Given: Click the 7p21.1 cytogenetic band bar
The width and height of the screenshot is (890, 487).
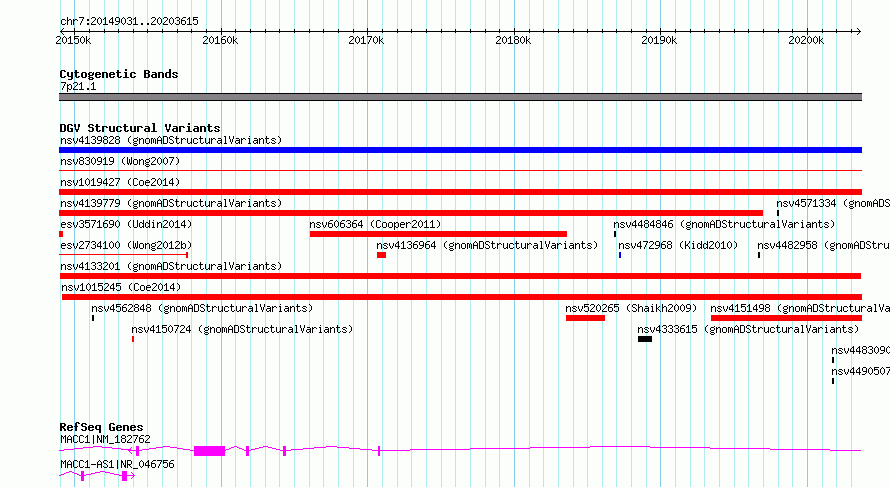Looking at the screenshot, I should pyautogui.click(x=460, y=97).
